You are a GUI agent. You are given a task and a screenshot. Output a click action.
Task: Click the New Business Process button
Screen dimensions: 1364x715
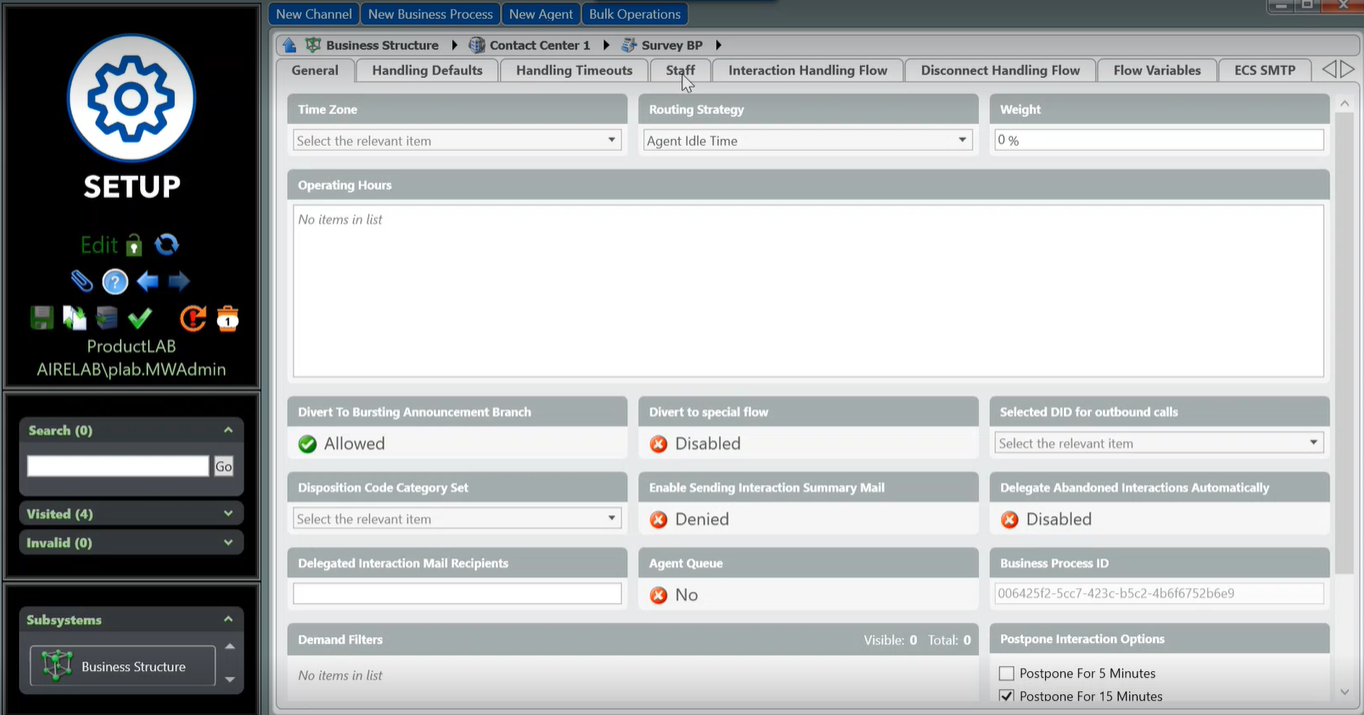tap(430, 14)
